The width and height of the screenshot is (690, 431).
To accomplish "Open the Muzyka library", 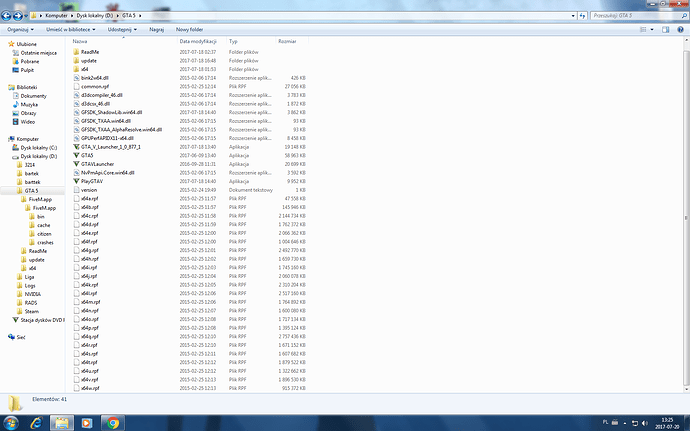I will 29,105.
